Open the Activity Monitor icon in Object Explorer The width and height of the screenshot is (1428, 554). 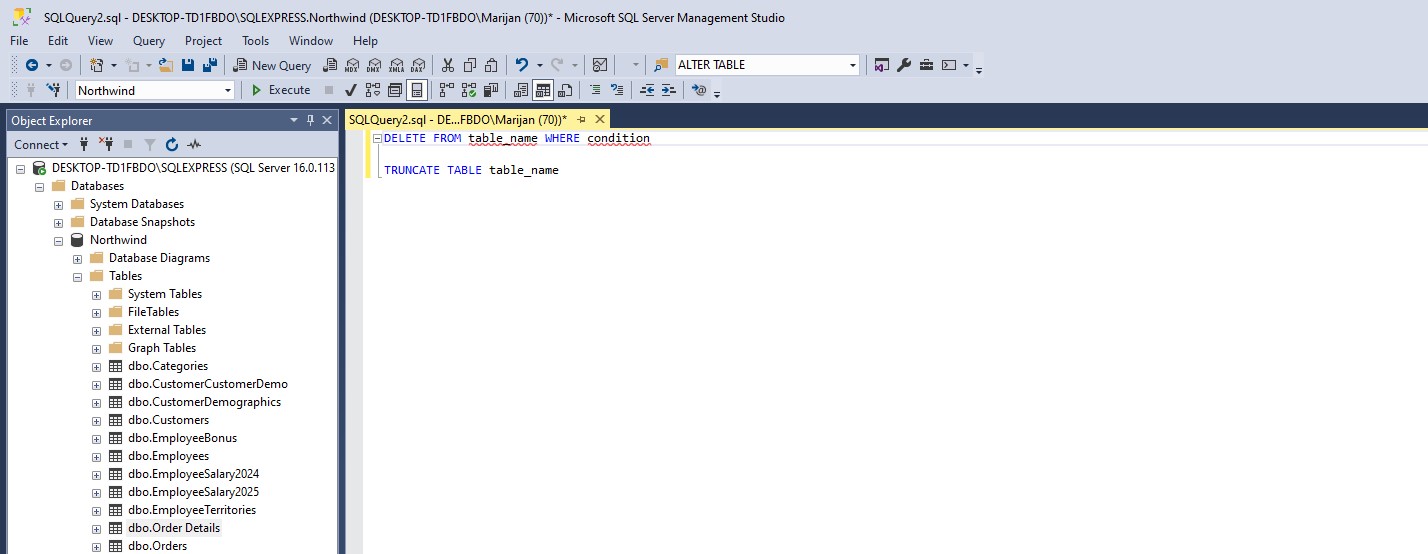pos(194,145)
